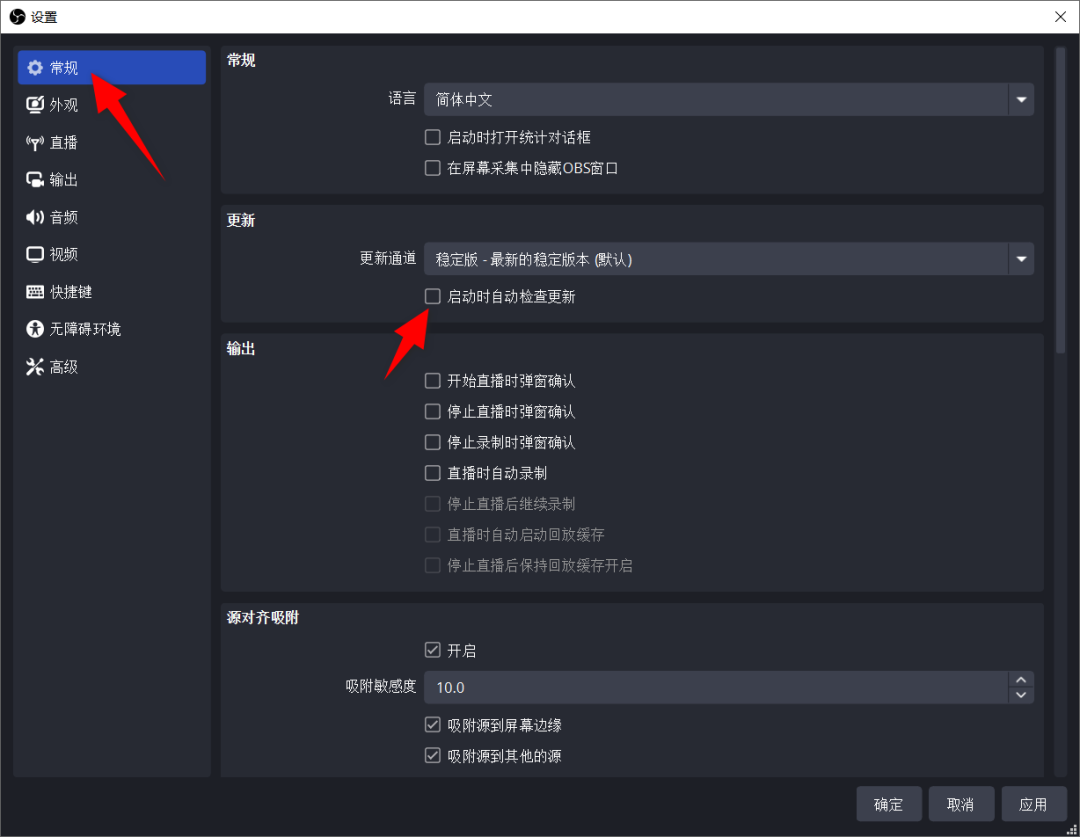
Task: Open the 直播 stream antenna icon
Action: tap(34, 143)
